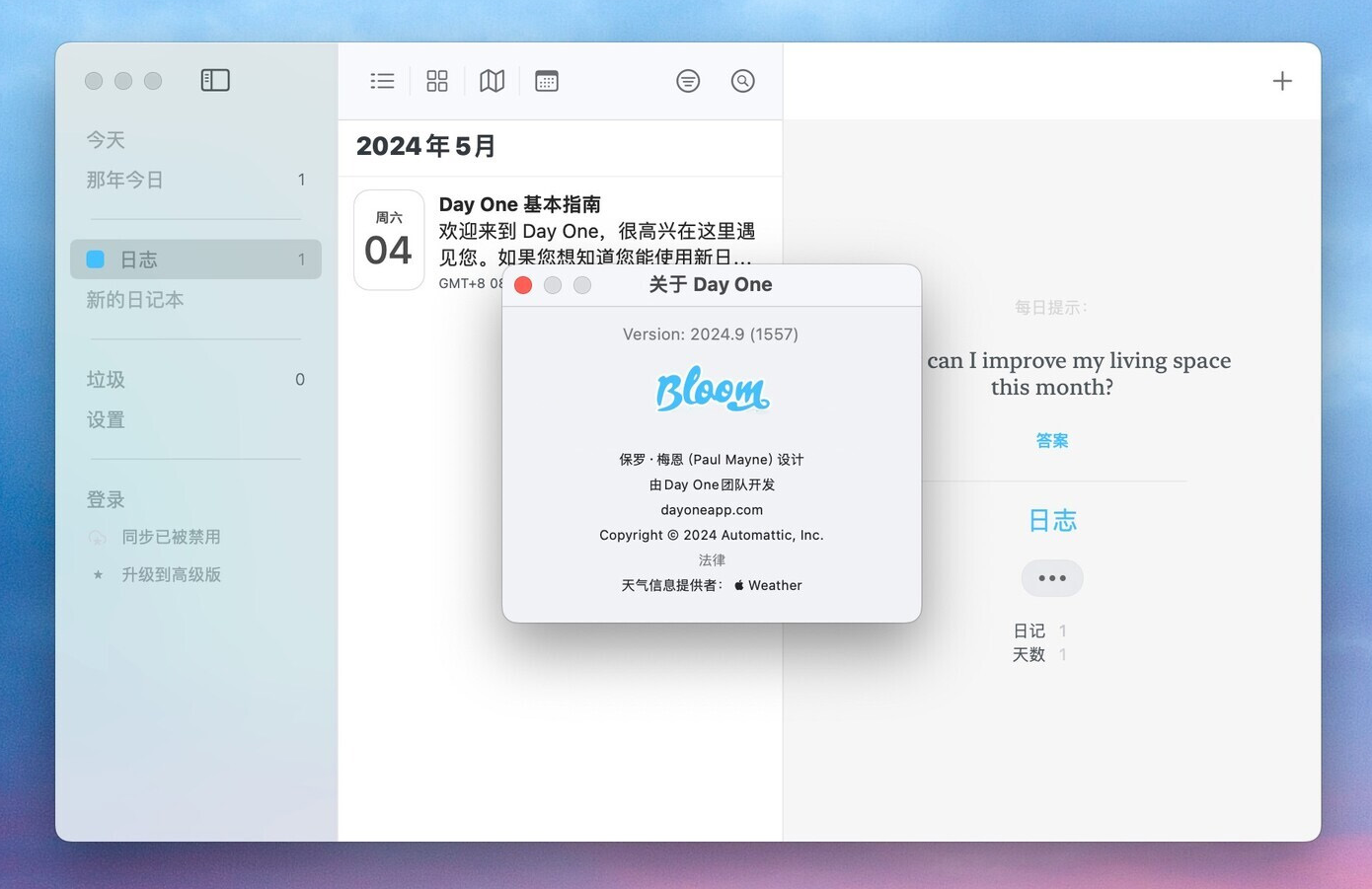Image resolution: width=1372 pixels, height=889 pixels.
Task: Click 法律 legal link in About dialog
Action: pos(712,560)
